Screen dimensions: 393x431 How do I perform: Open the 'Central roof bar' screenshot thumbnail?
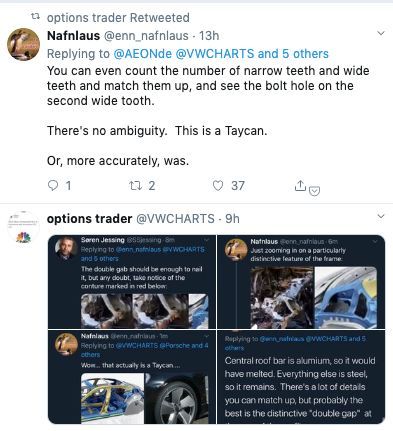(x=301, y=377)
